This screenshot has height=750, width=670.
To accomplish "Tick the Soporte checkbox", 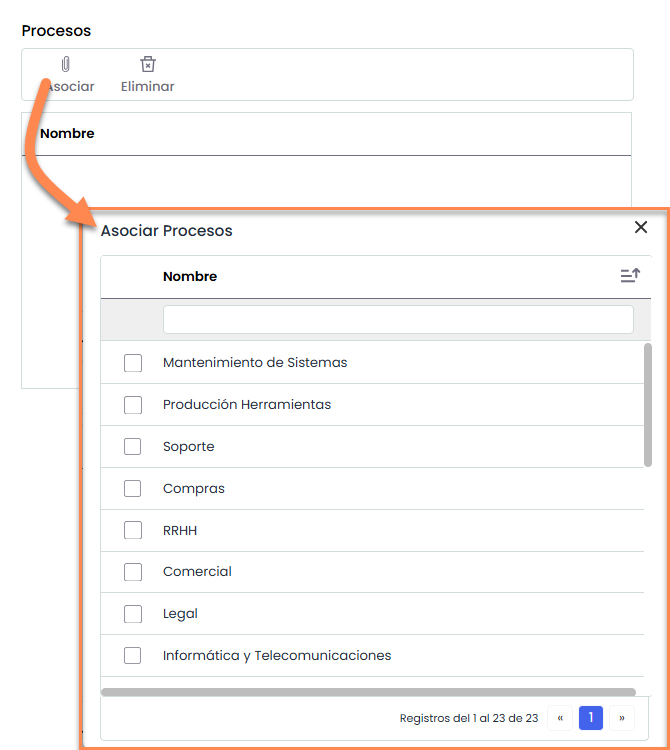I will tap(133, 447).
